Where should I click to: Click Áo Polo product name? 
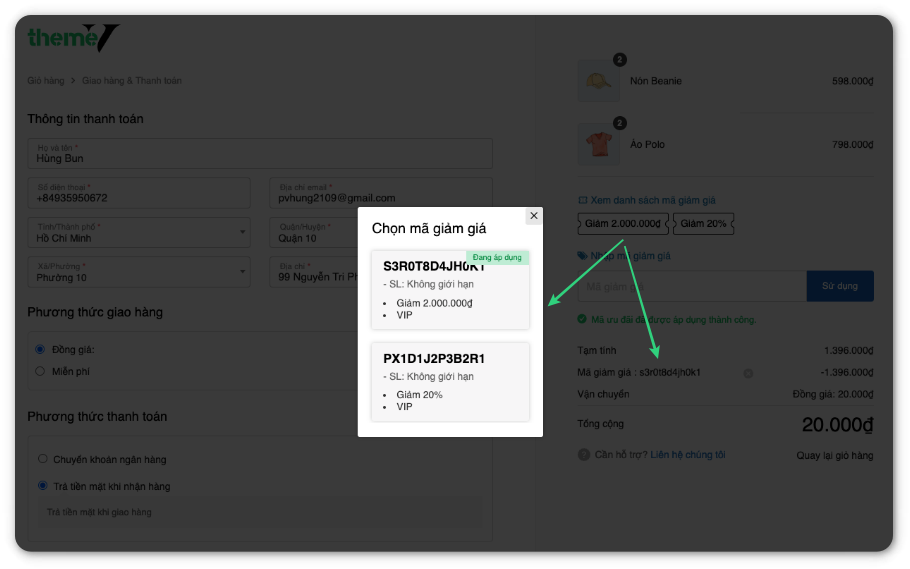[647, 144]
